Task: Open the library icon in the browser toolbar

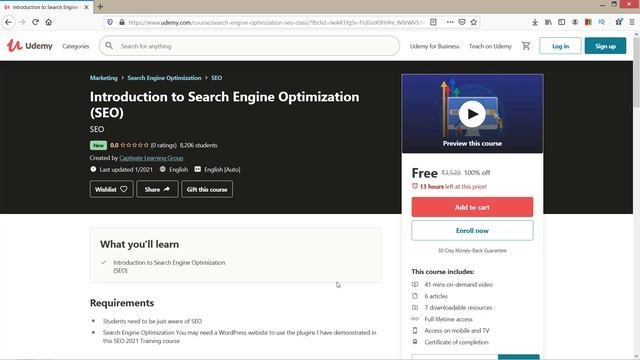Action: (548, 22)
